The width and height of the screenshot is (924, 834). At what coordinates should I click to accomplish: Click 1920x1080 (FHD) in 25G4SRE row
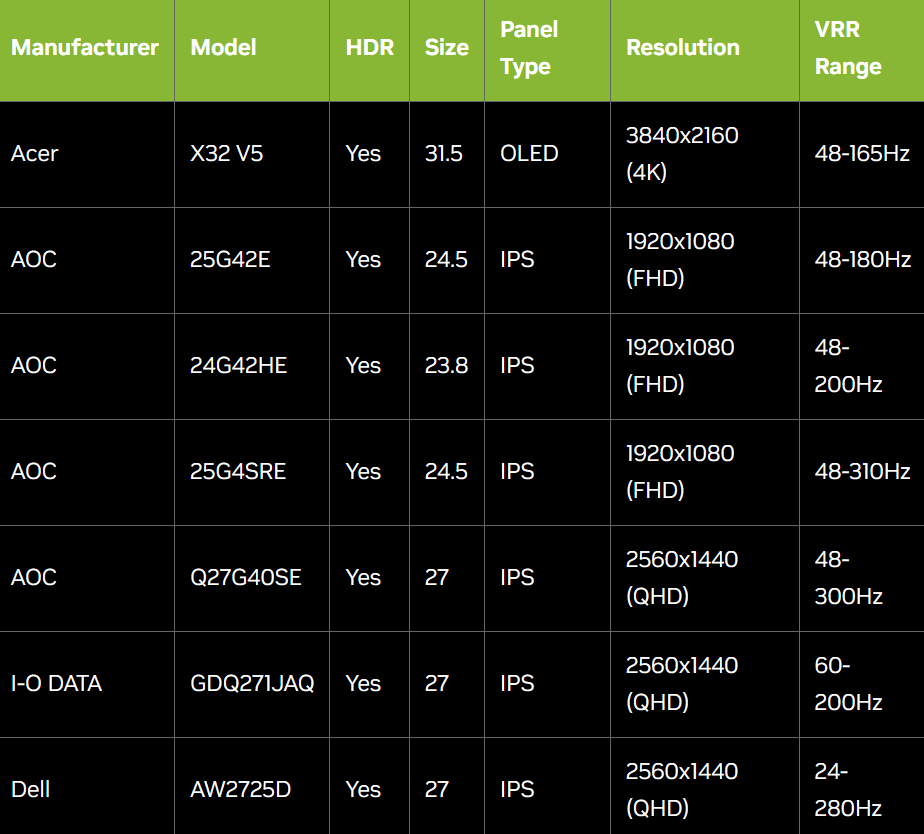[680, 472]
